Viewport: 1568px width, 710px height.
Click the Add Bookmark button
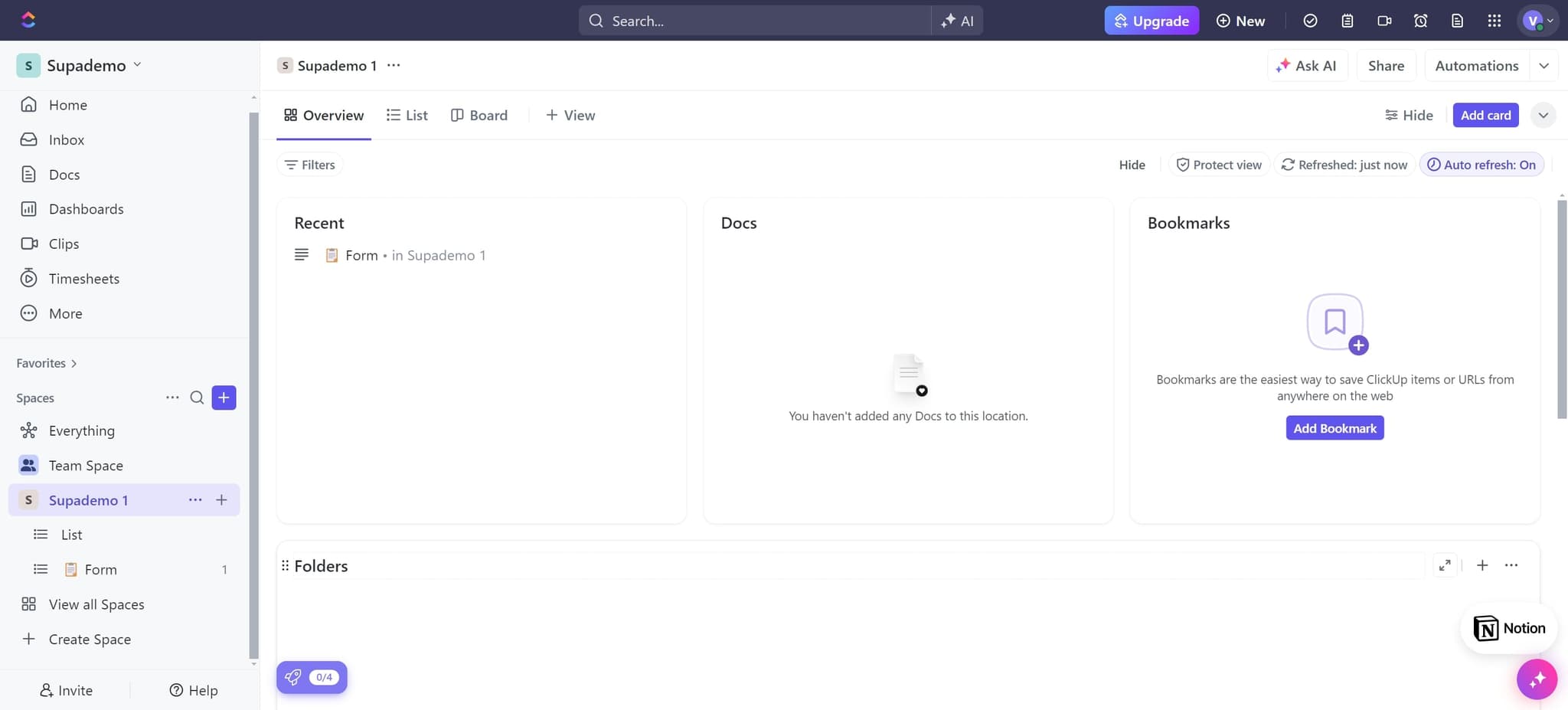1334,427
